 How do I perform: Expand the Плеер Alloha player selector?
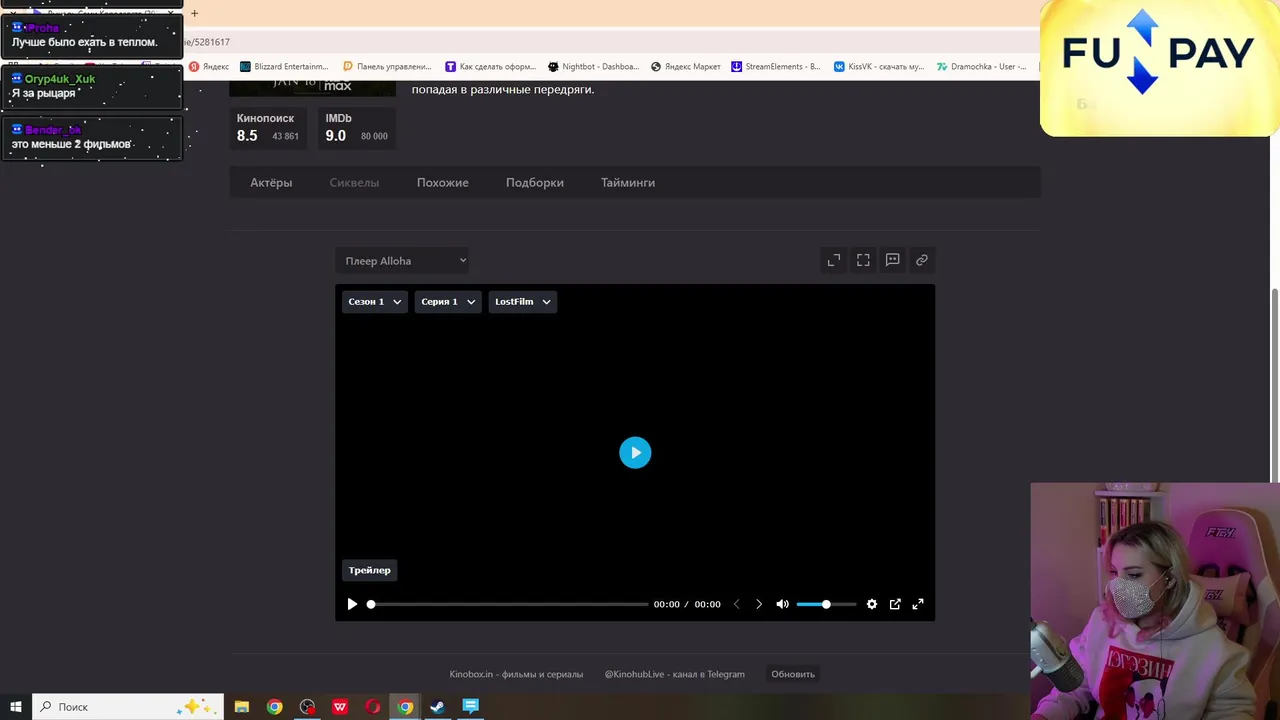[402, 261]
